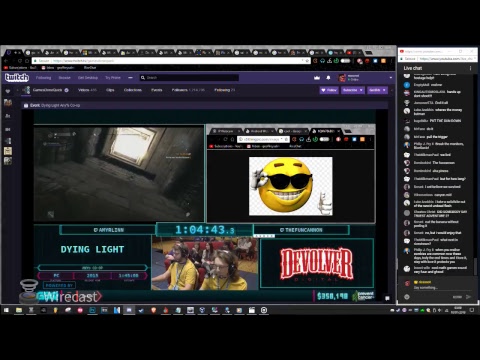Switch to the Clips tab

click(x=110, y=90)
